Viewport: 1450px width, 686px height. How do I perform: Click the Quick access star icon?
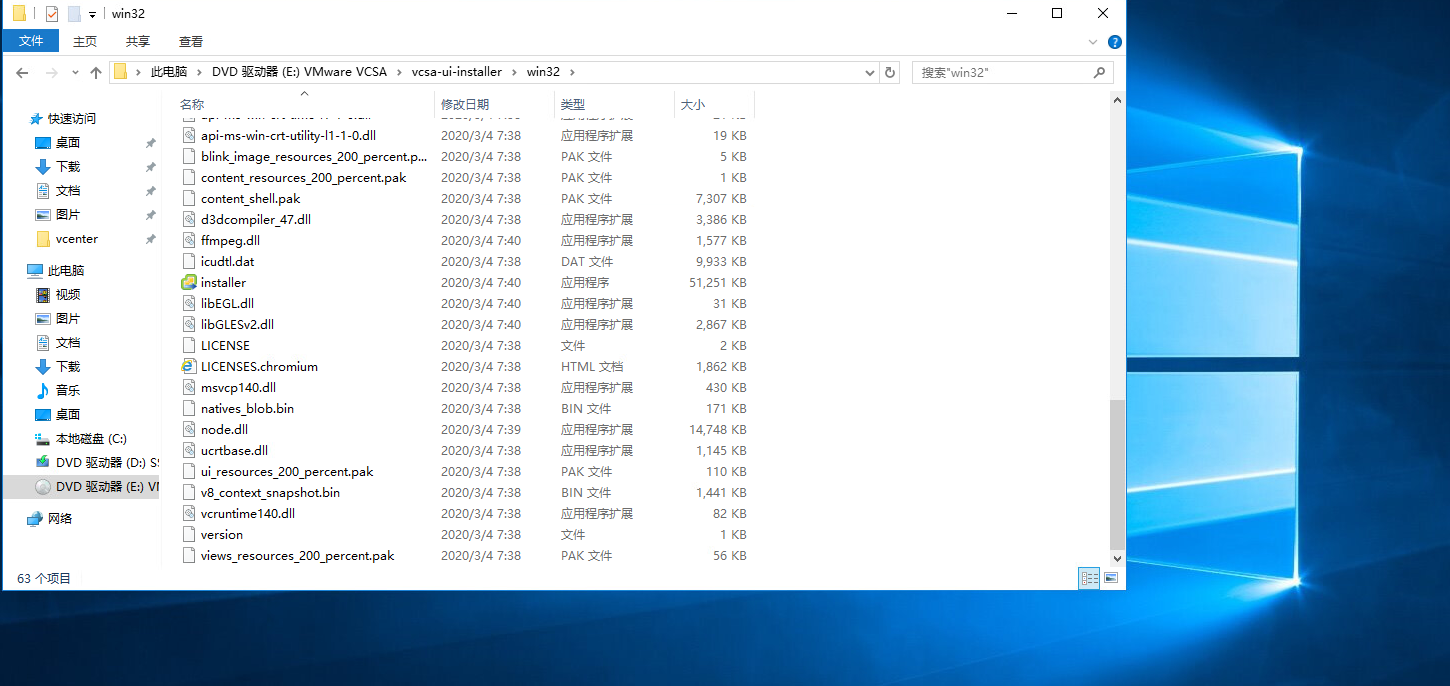pos(36,118)
